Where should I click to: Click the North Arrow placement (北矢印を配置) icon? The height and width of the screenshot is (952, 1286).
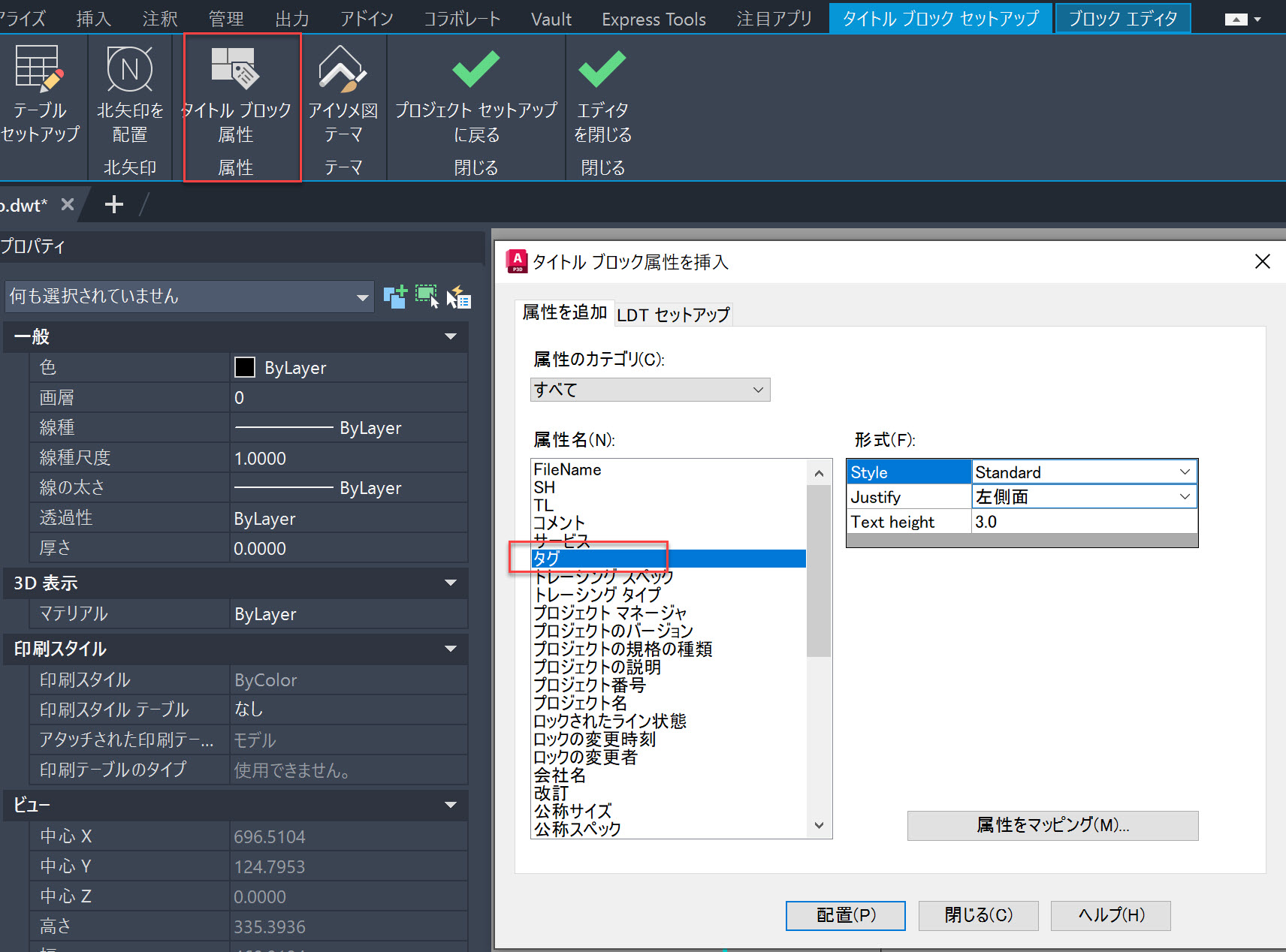point(130,94)
